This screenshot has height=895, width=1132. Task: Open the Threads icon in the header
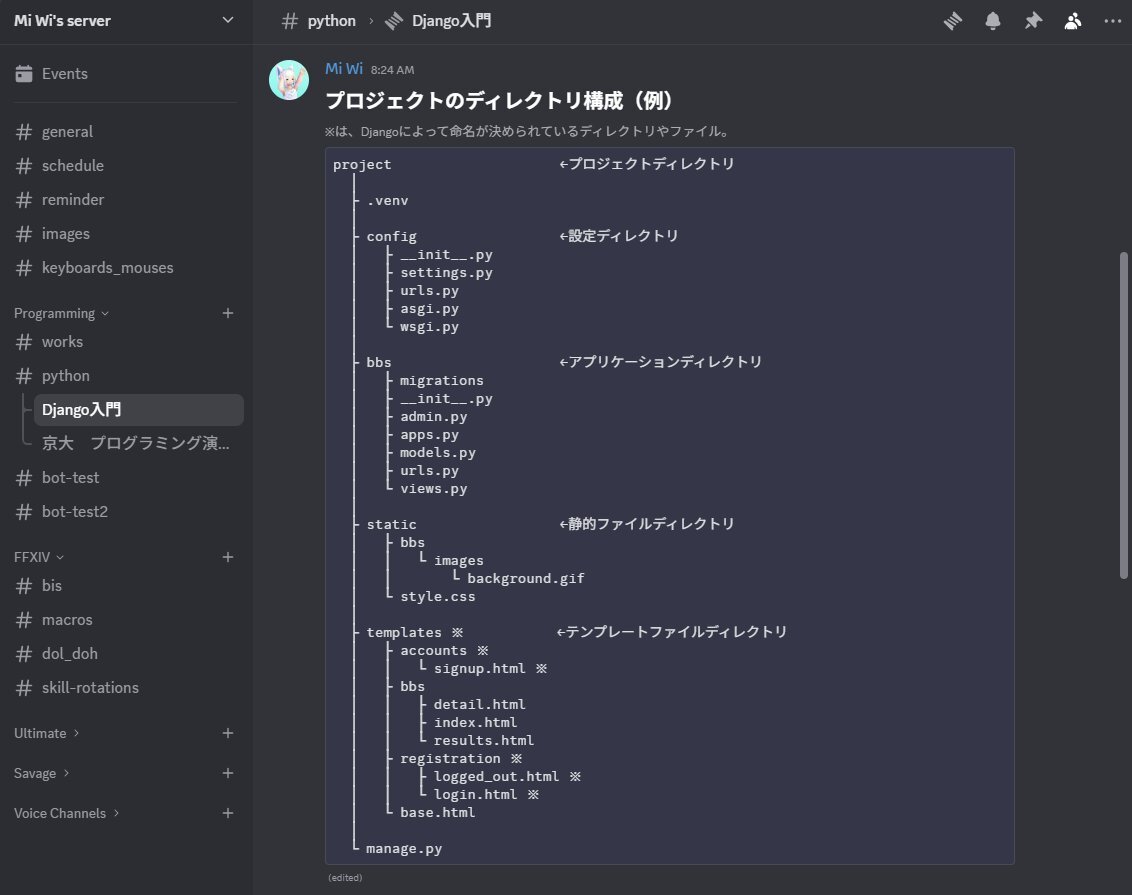[x=953, y=21]
